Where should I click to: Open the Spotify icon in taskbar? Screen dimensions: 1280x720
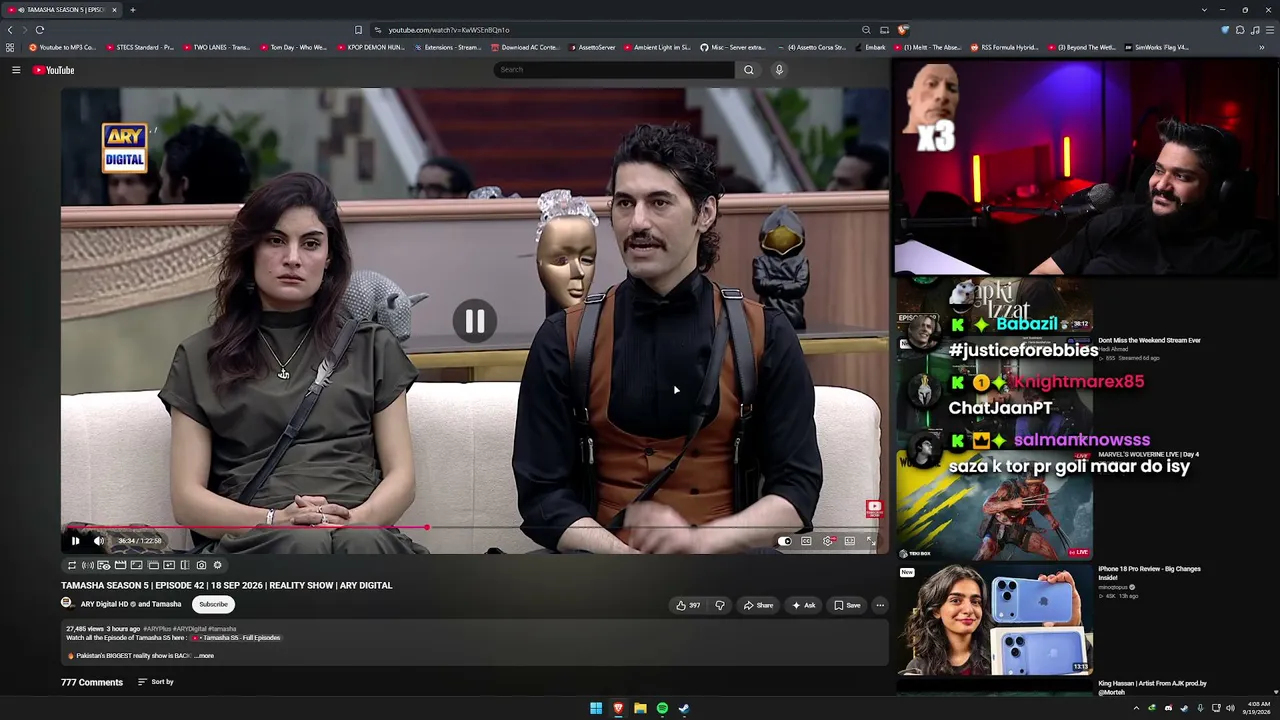(662, 708)
